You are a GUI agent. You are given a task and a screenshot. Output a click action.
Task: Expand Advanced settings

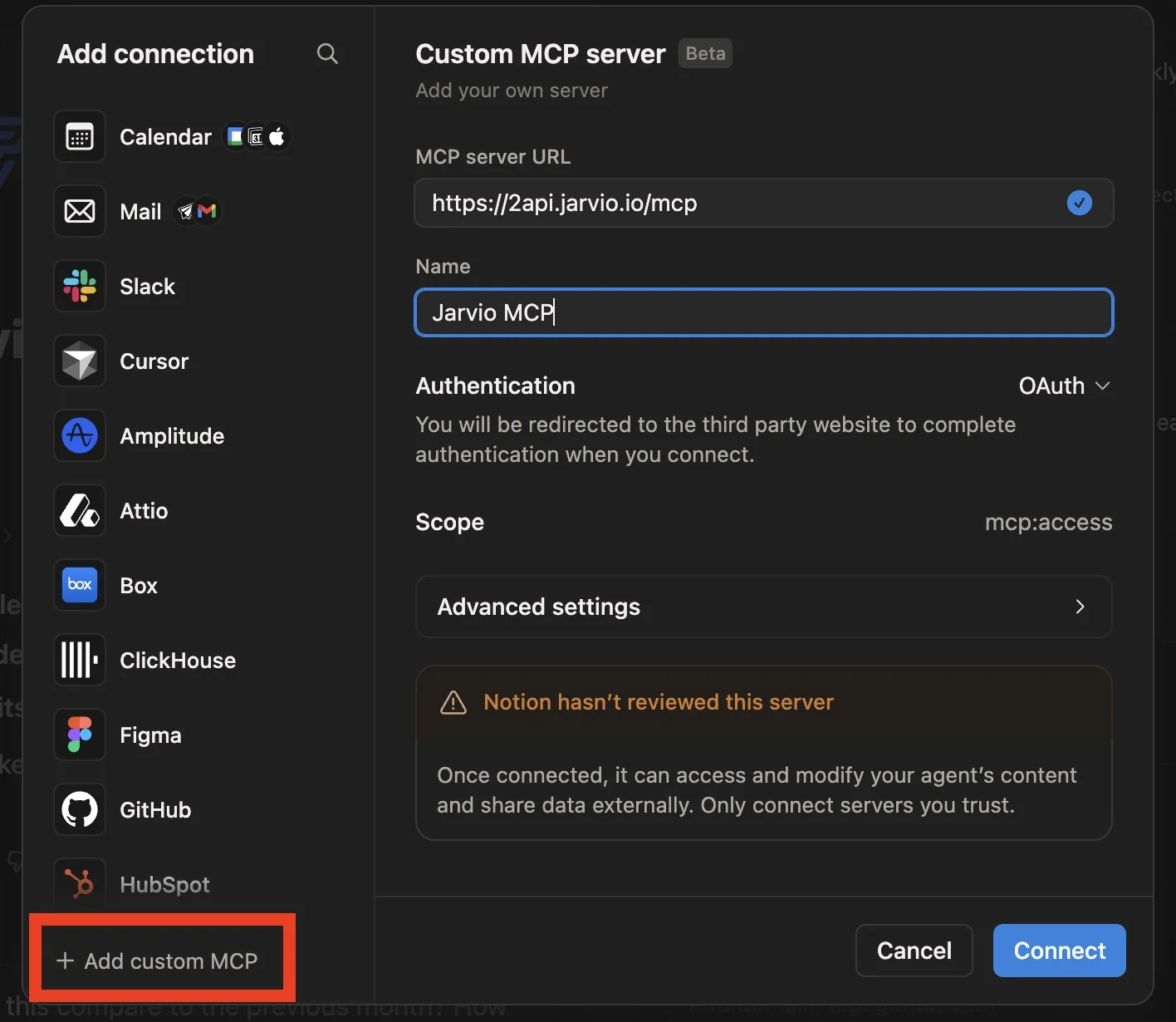[763, 607]
